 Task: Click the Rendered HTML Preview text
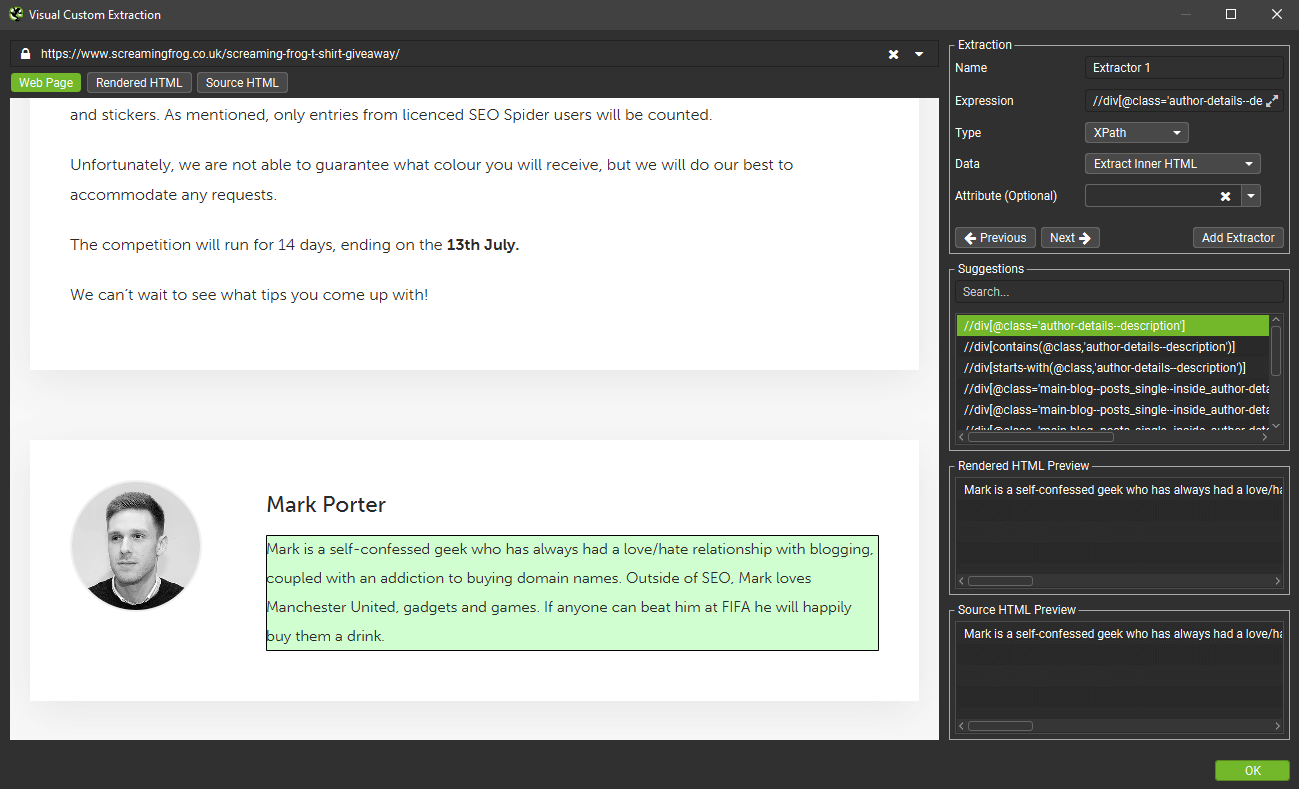1122,490
